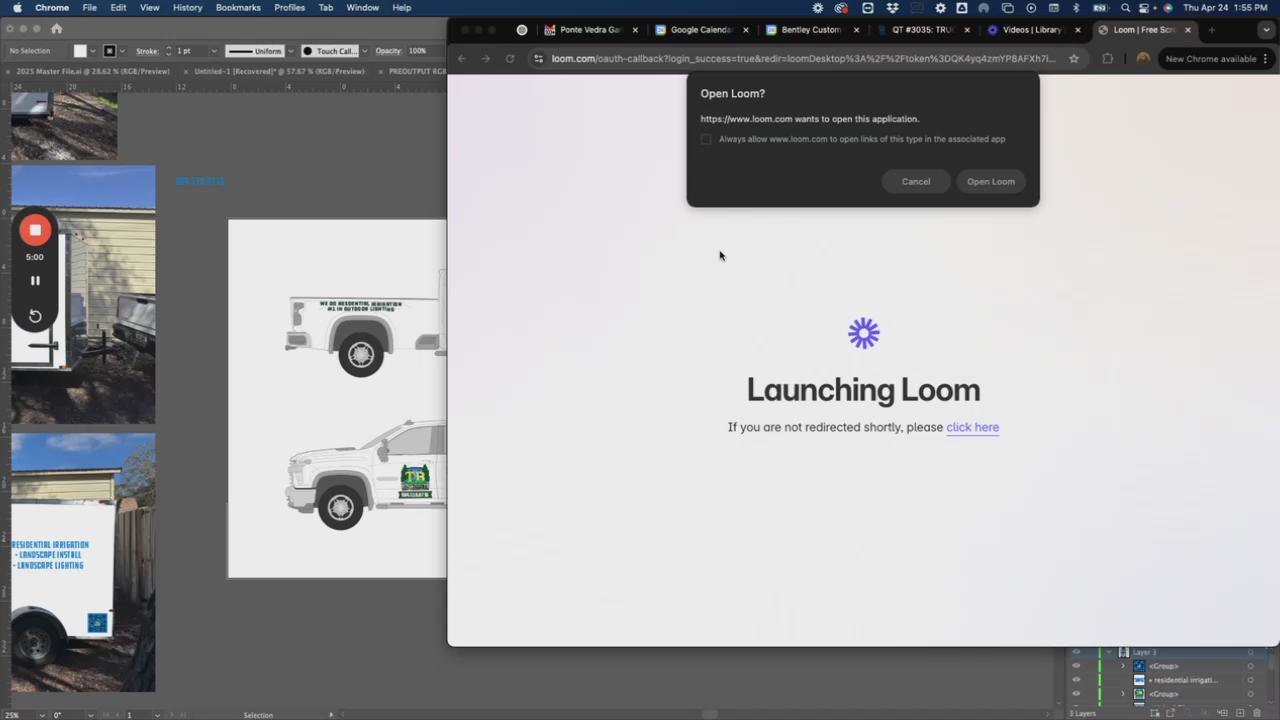The image size is (1280, 720).
Task: Click Illustrator Home icon
Action: click(56, 29)
